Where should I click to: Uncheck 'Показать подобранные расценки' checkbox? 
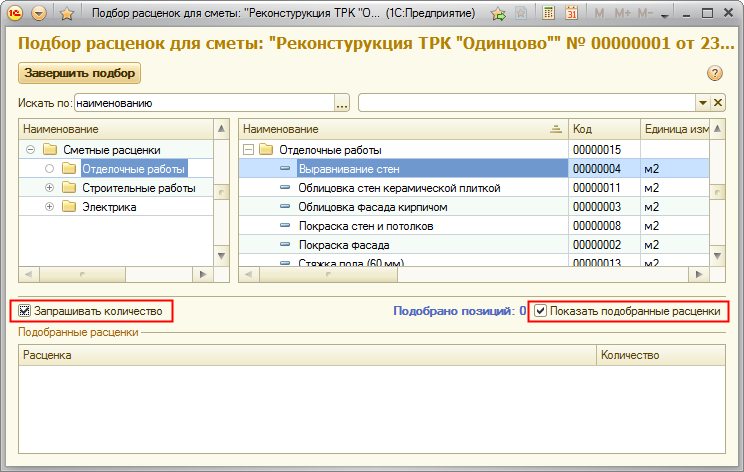[x=540, y=311]
